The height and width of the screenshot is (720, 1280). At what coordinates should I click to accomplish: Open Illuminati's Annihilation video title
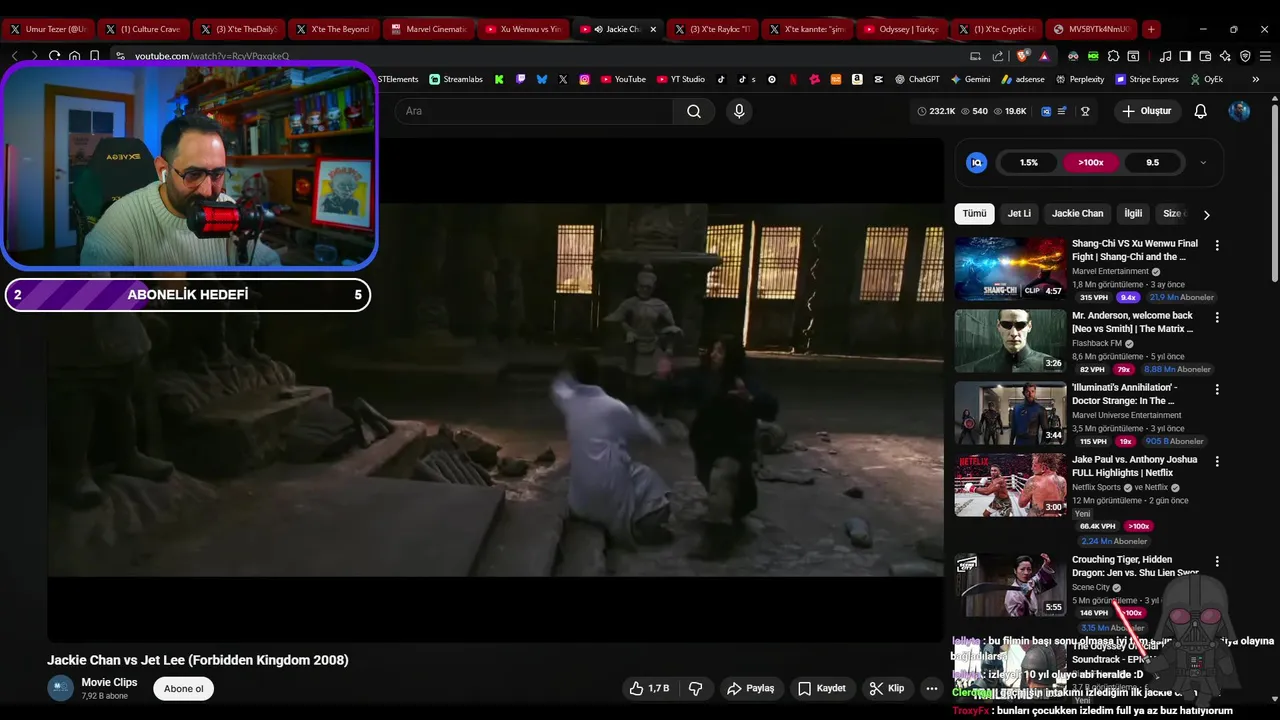[x=1124, y=394]
